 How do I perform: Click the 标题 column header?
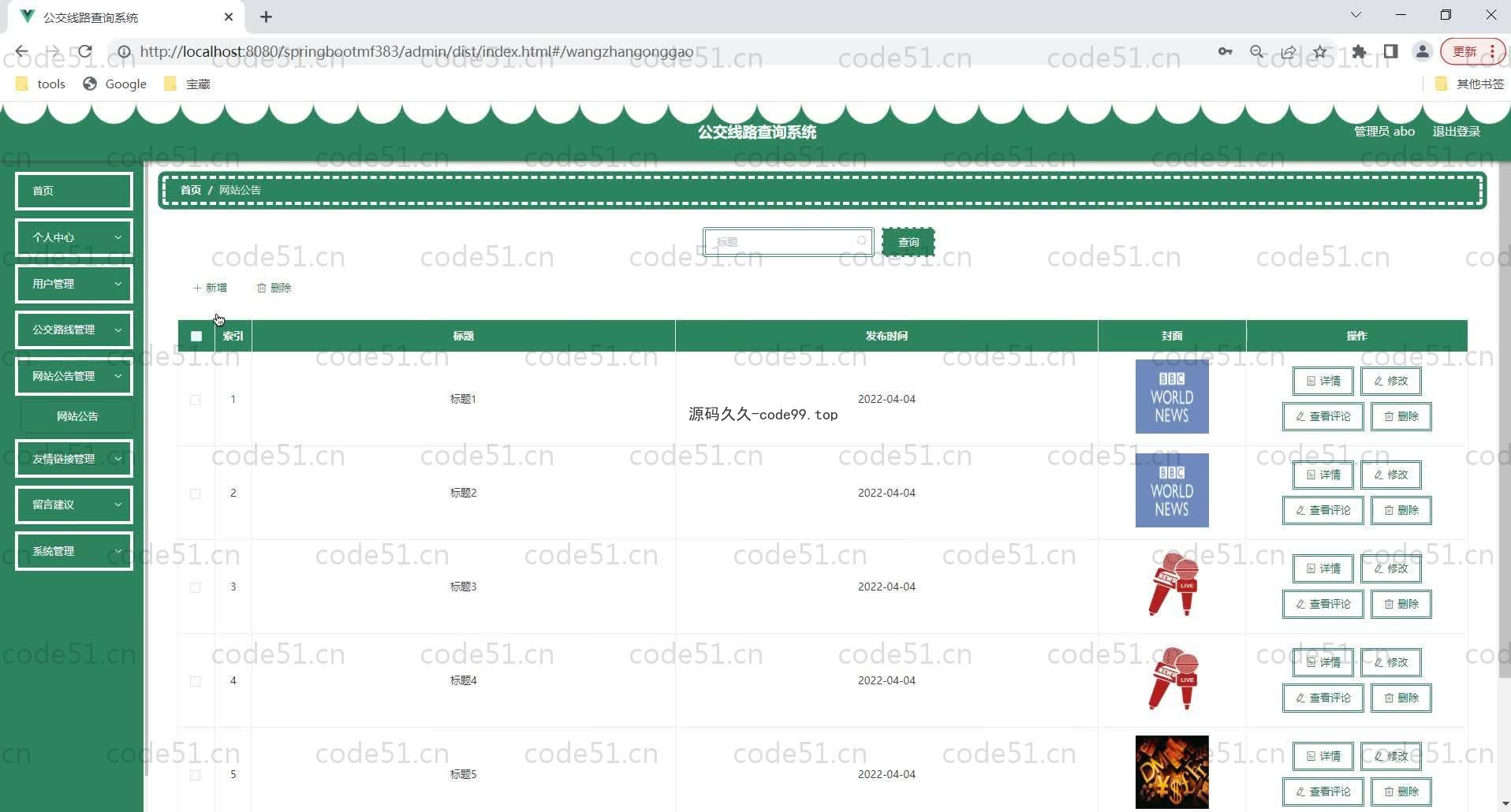click(x=463, y=336)
